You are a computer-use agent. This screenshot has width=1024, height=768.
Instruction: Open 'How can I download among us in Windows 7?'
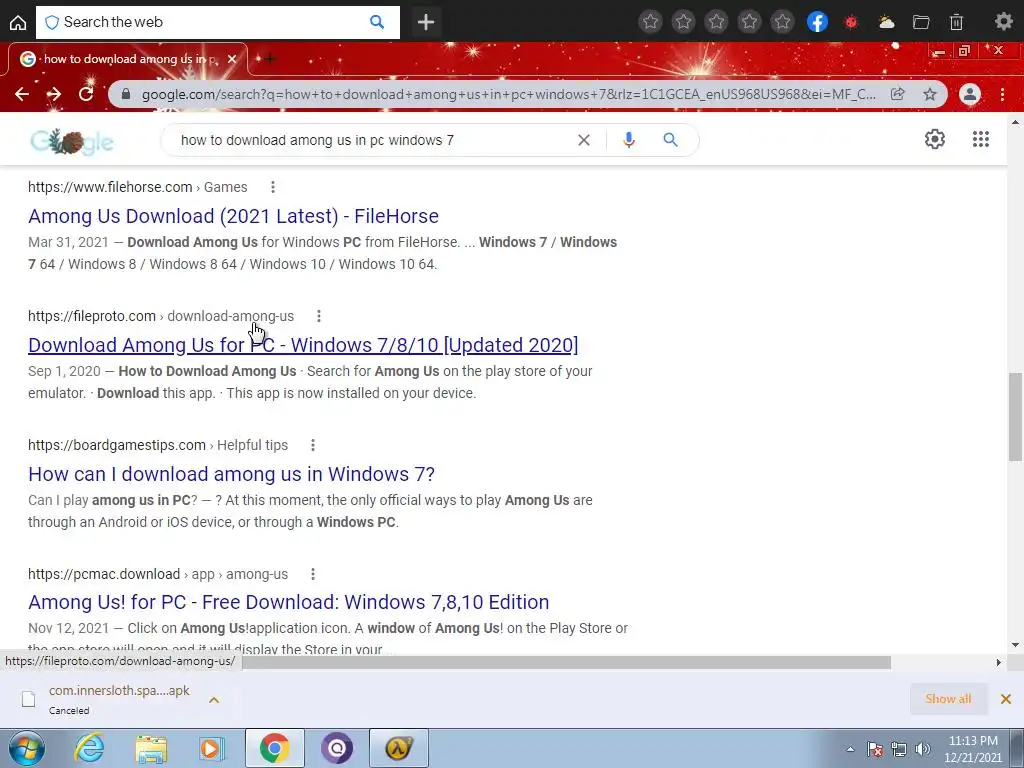[231, 474]
